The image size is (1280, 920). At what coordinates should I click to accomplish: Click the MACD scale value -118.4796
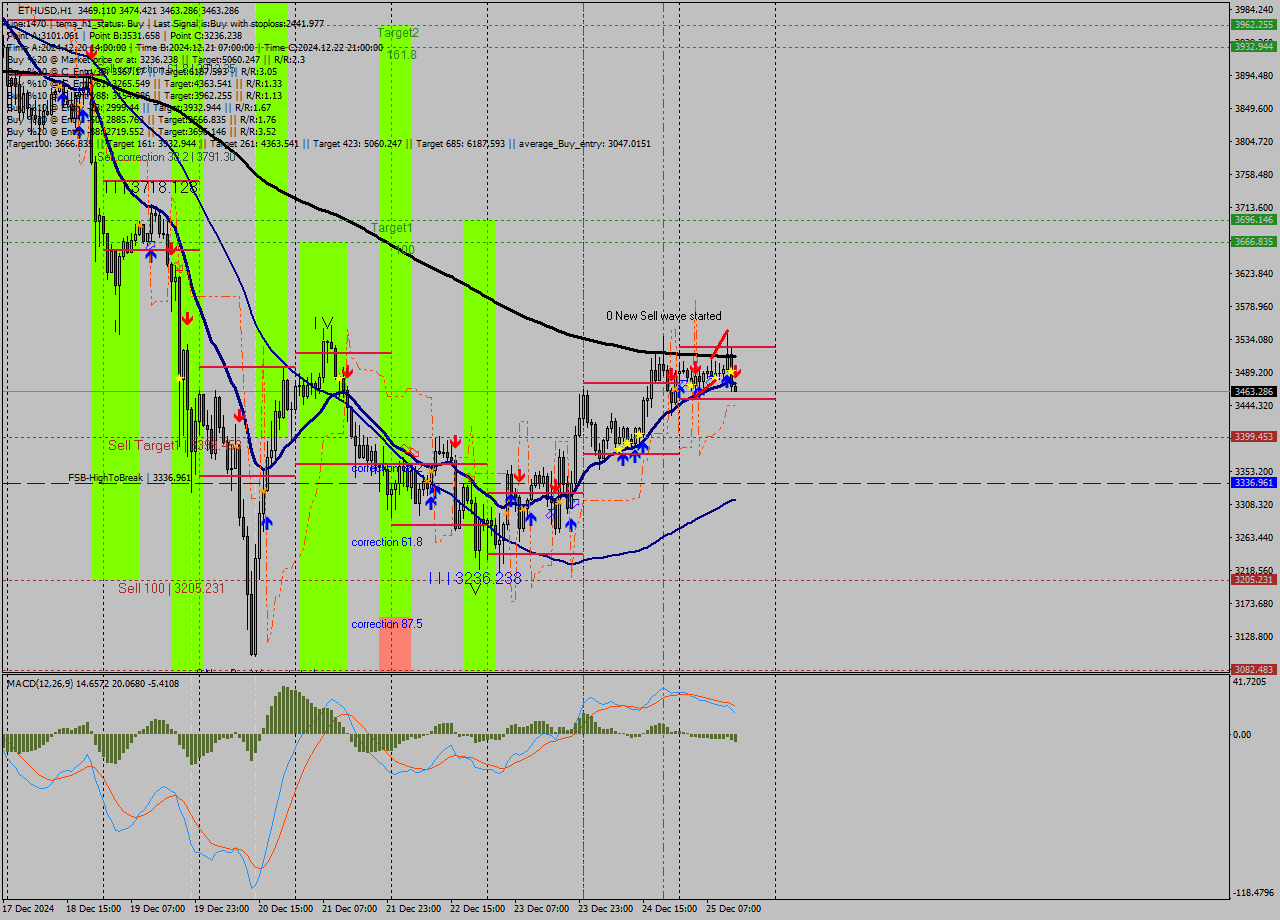1254,893
